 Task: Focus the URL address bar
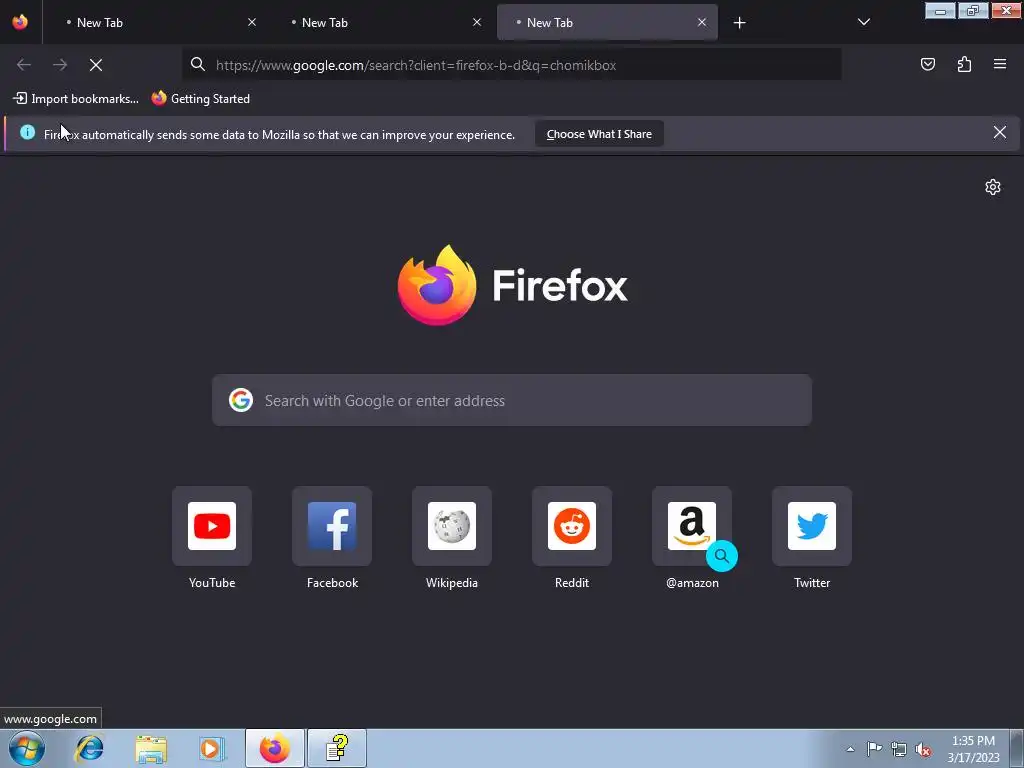point(511,65)
